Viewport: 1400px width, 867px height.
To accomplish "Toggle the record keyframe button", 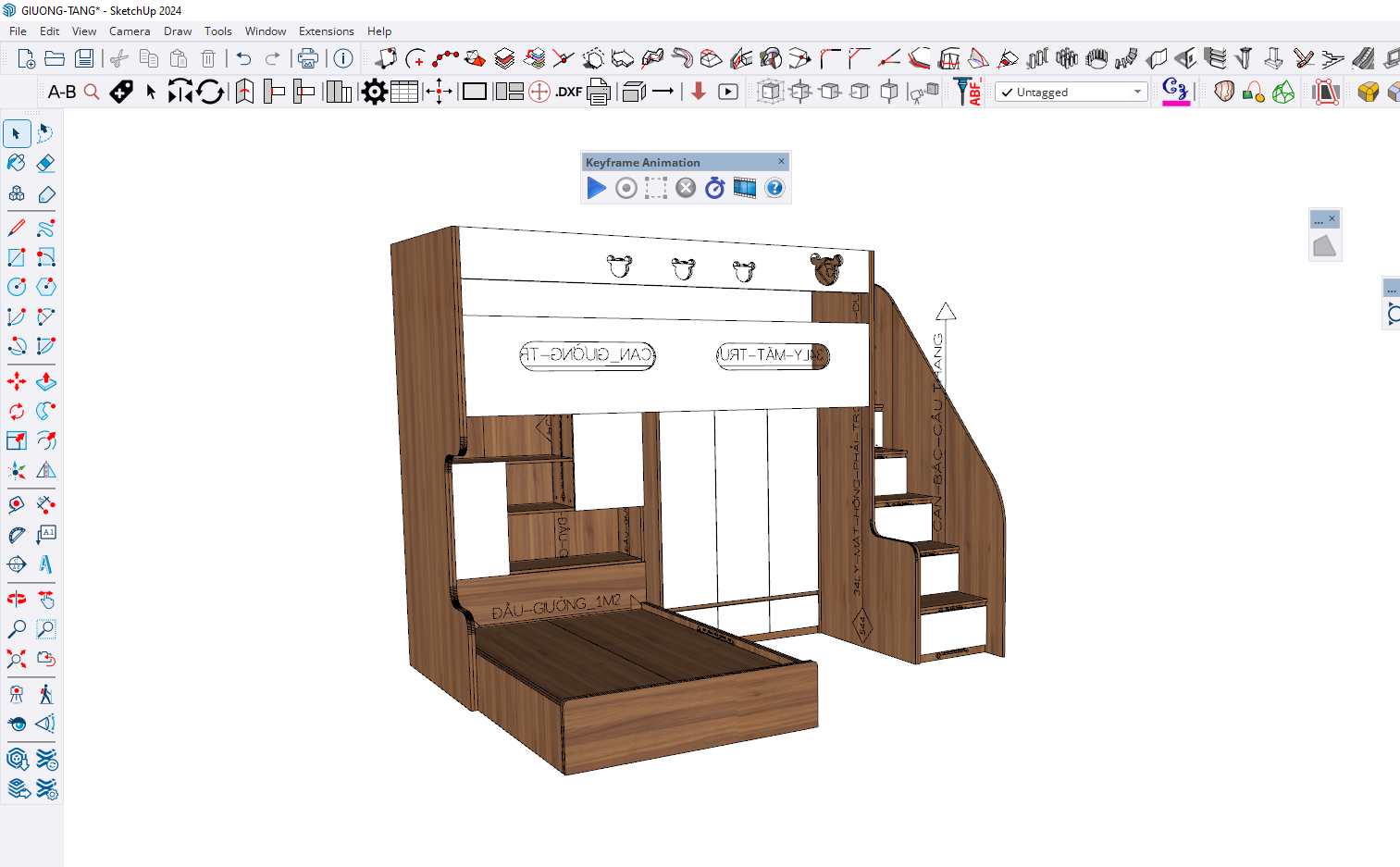I will [626, 188].
